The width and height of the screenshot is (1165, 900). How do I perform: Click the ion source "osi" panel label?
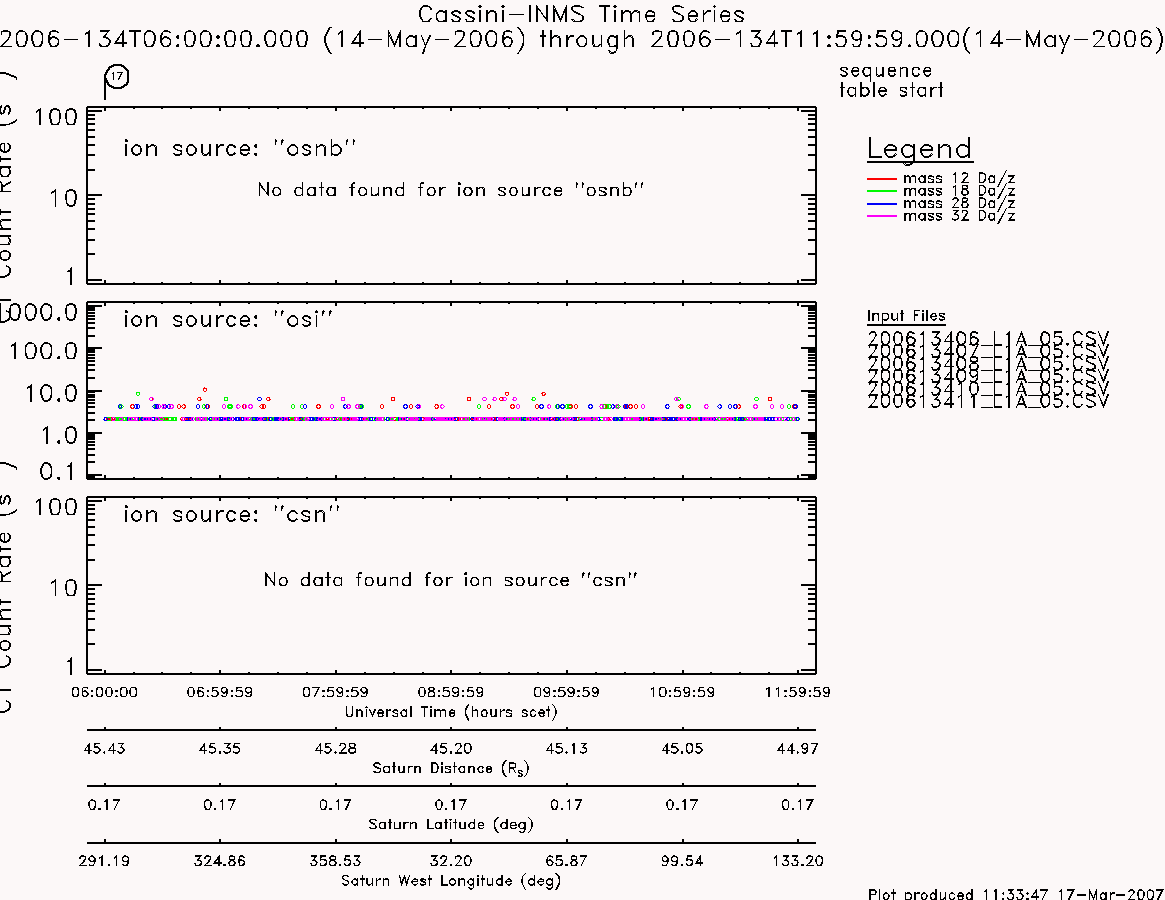(x=227, y=320)
